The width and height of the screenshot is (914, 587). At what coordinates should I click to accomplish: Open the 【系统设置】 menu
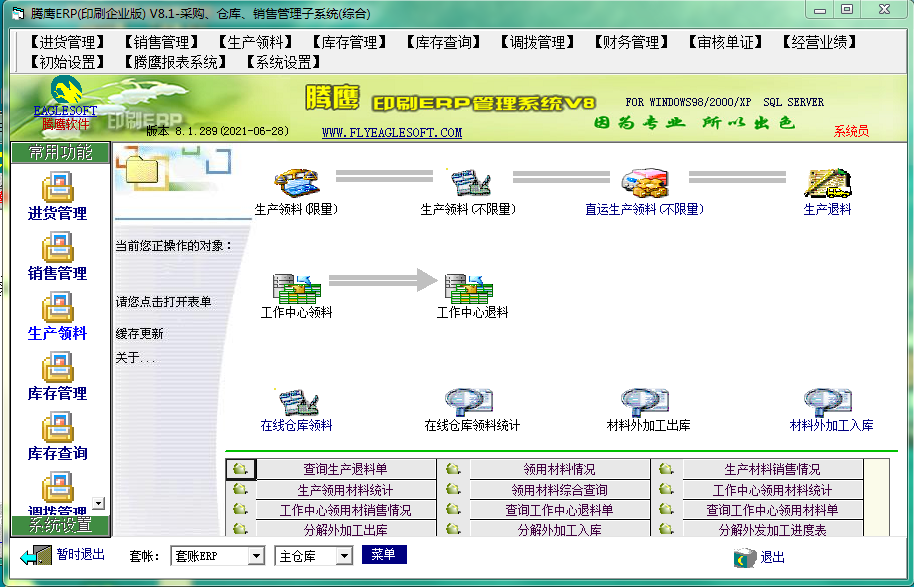click(283, 62)
